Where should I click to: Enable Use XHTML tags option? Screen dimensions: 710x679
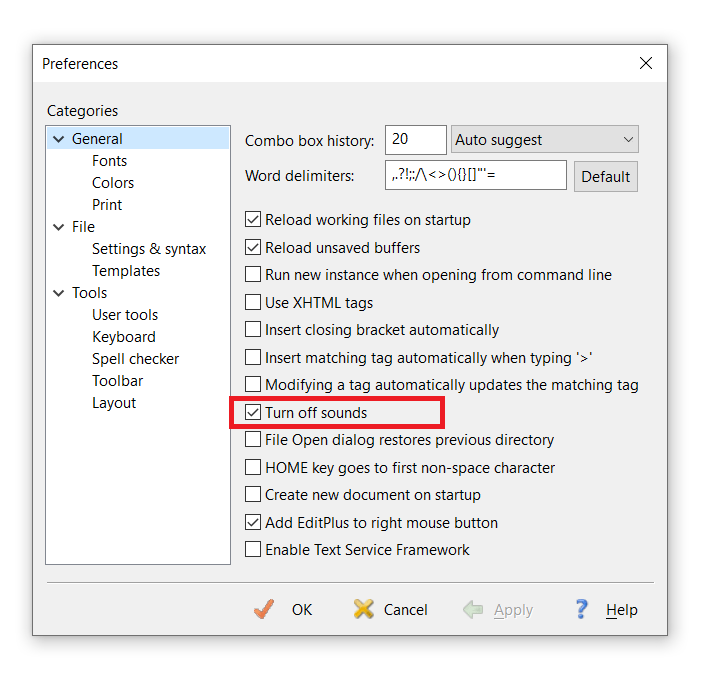click(x=254, y=302)
